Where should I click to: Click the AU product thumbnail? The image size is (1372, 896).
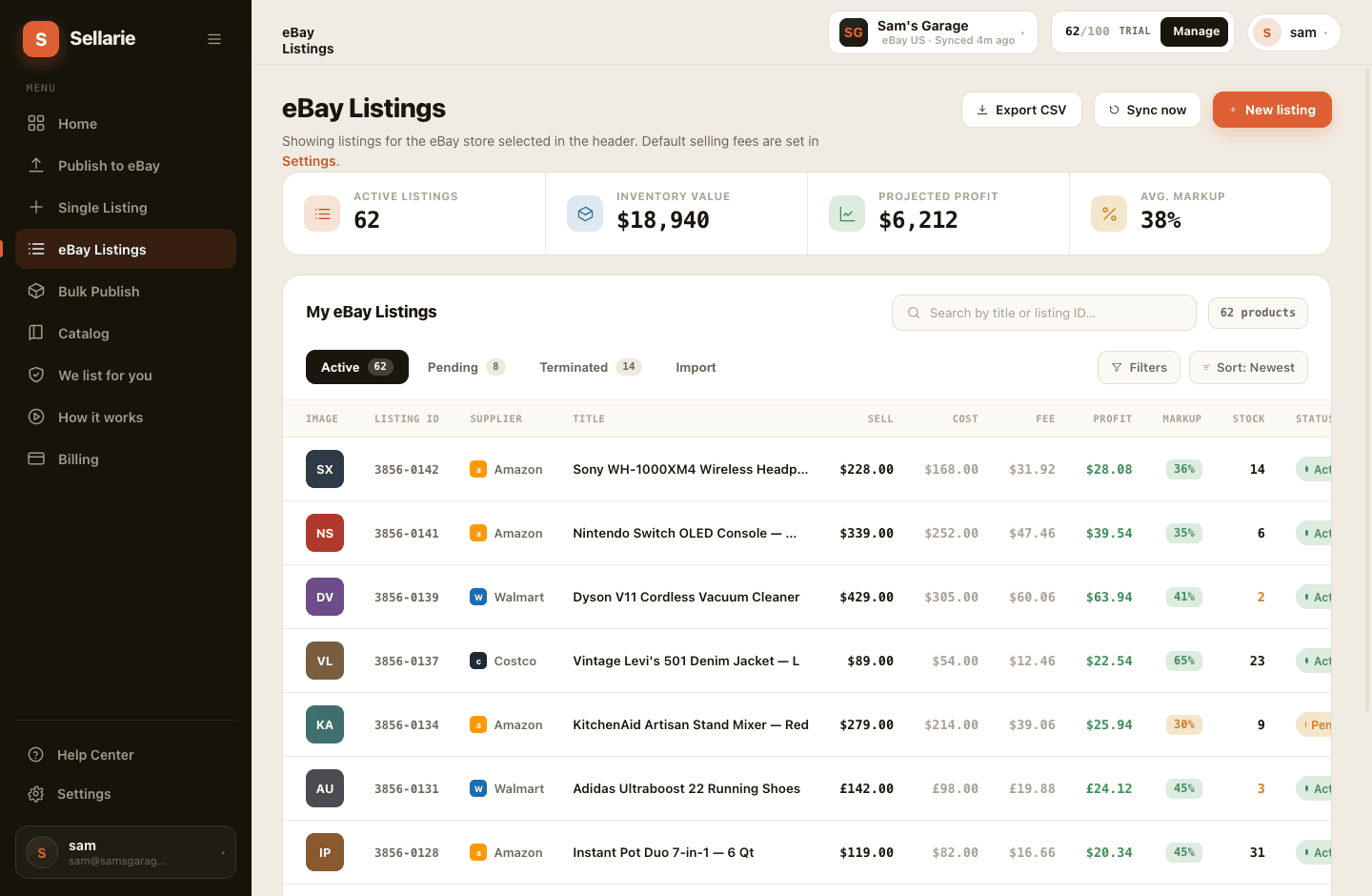325,788
